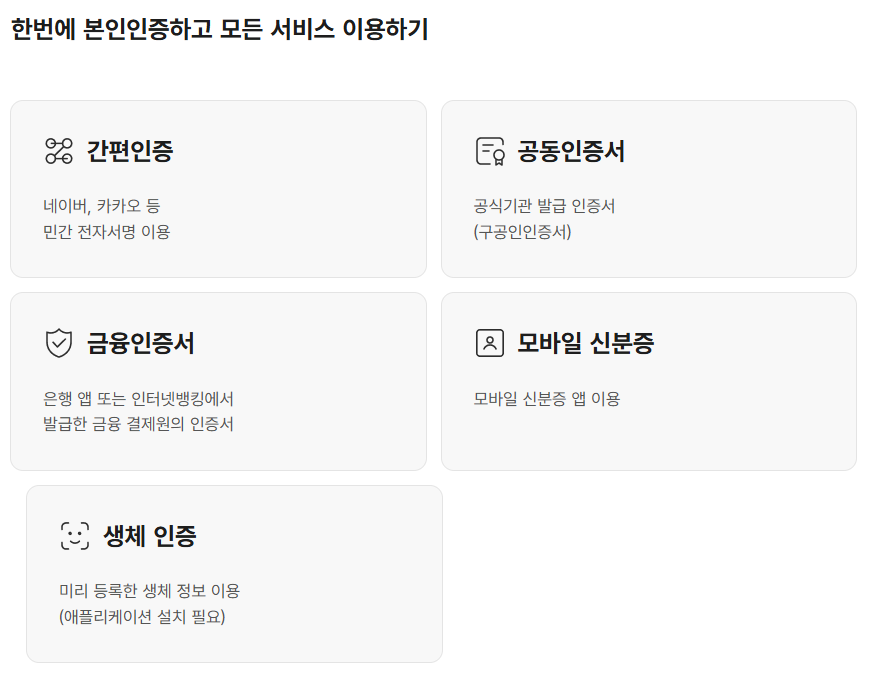Select the 간편인증 card
The height and width of the screenshot is (686, 875).
(218, 187)
